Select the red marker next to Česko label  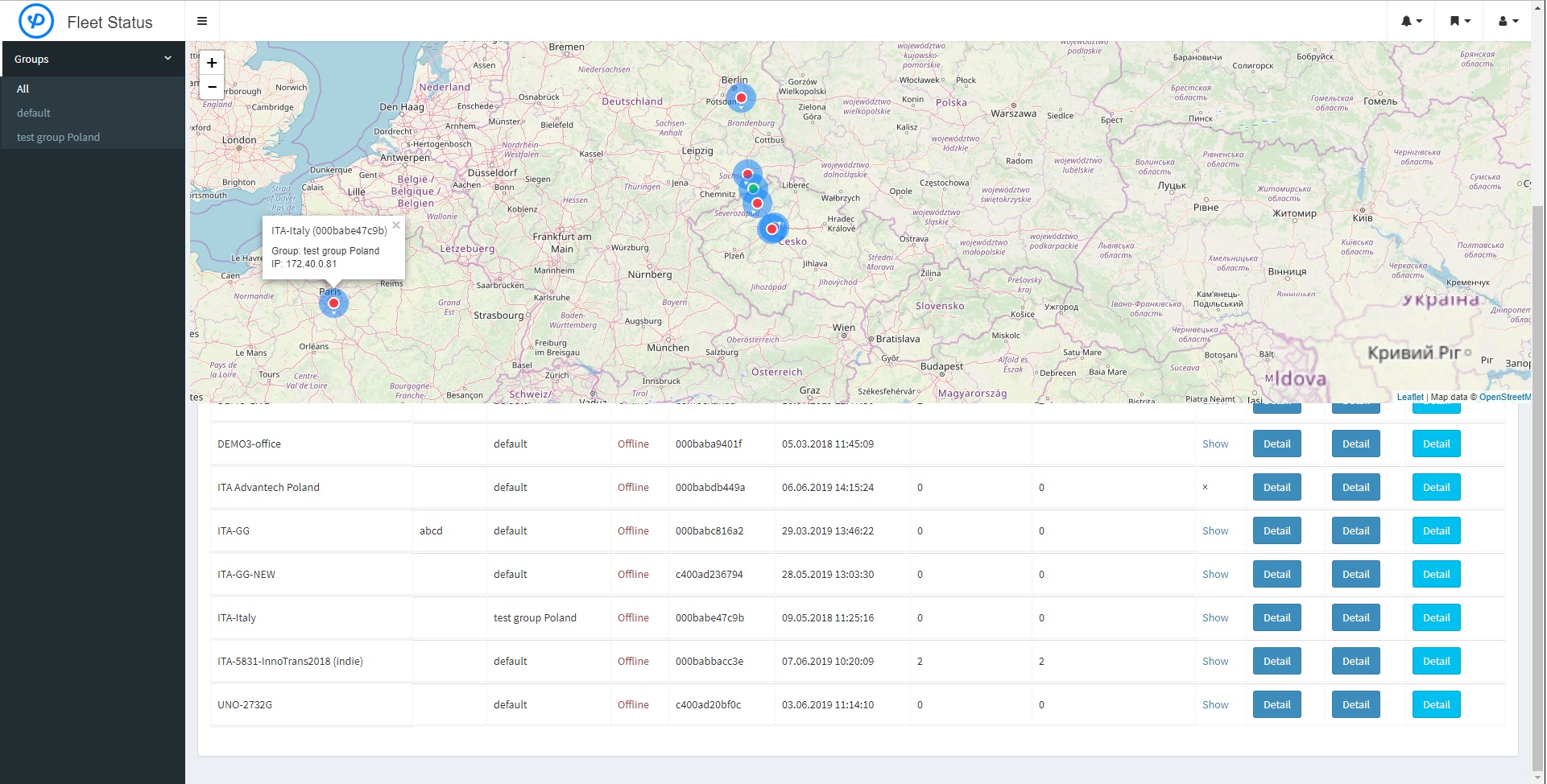[771, 229]
